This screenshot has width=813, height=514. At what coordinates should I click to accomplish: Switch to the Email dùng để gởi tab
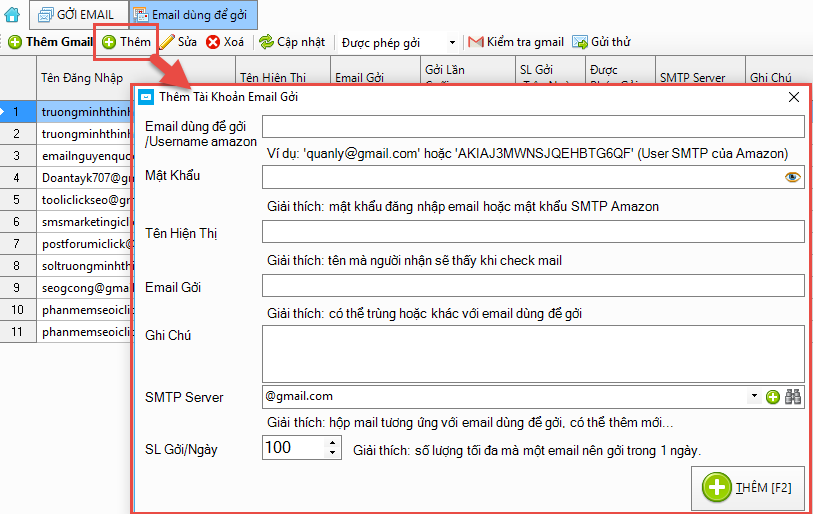point(193,15)
